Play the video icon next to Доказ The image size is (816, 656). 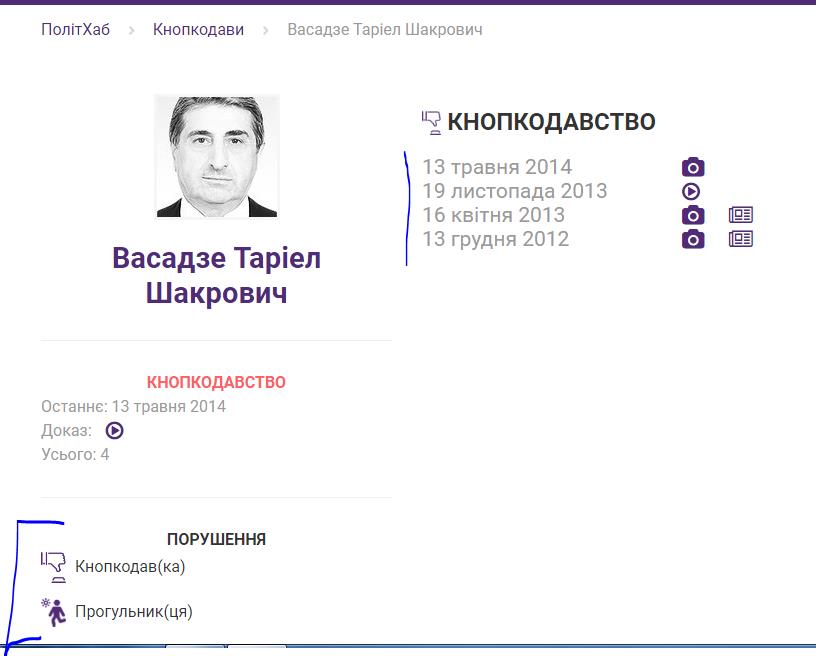pyautogui.click(x=115, y=431)
